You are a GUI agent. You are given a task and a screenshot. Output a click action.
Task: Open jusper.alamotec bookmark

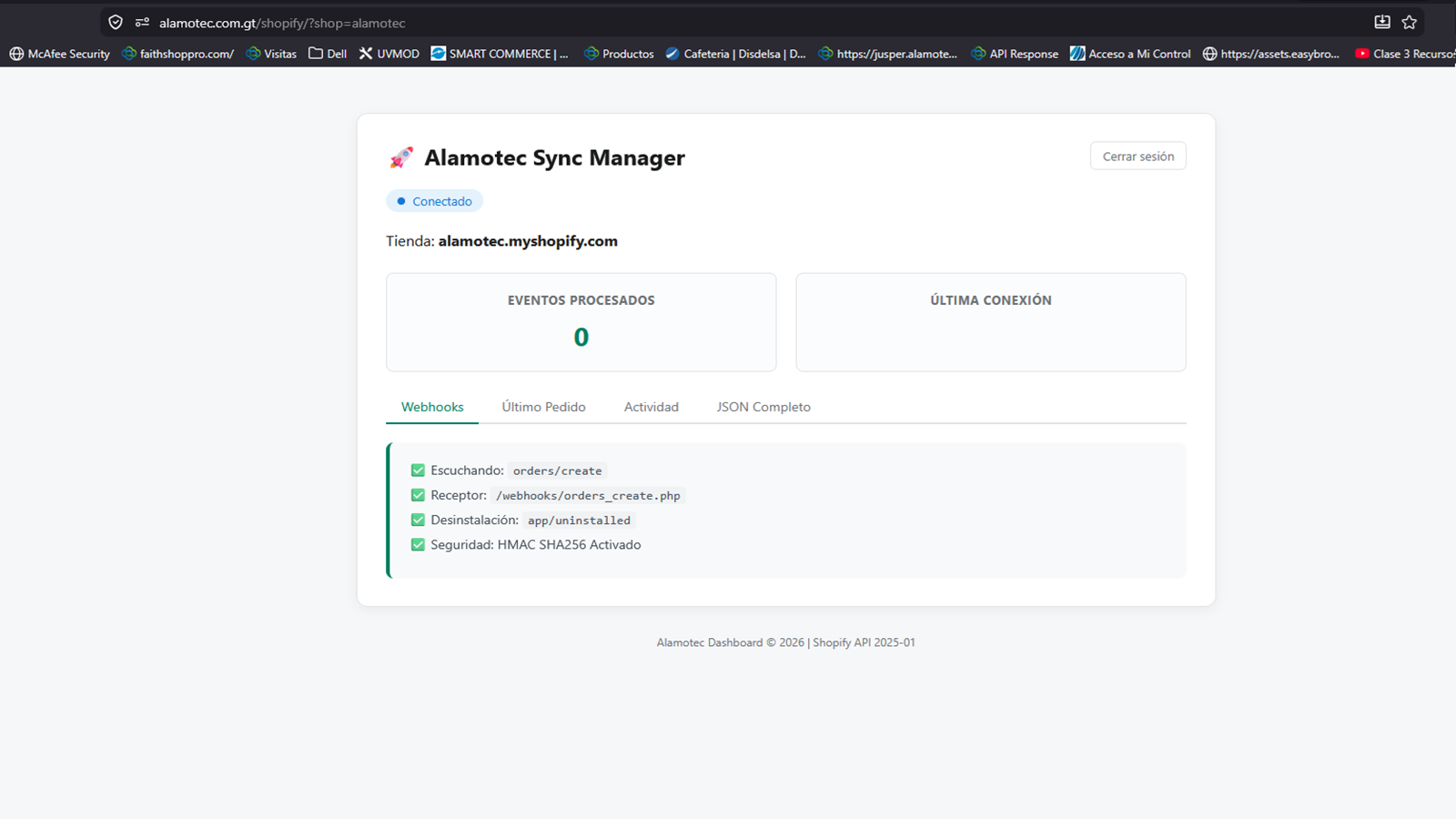887,54
